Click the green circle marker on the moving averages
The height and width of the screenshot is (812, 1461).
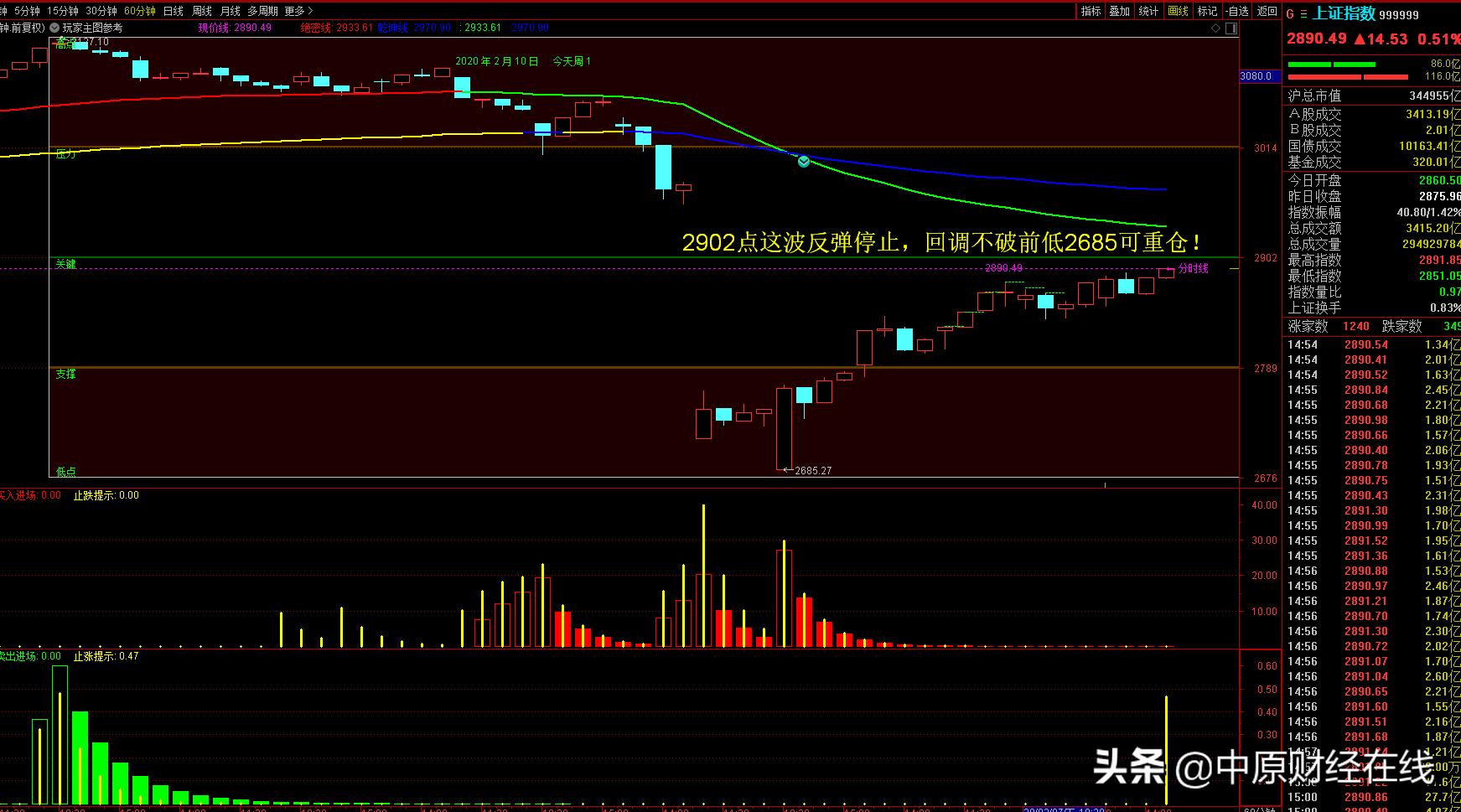pos(804,161)
